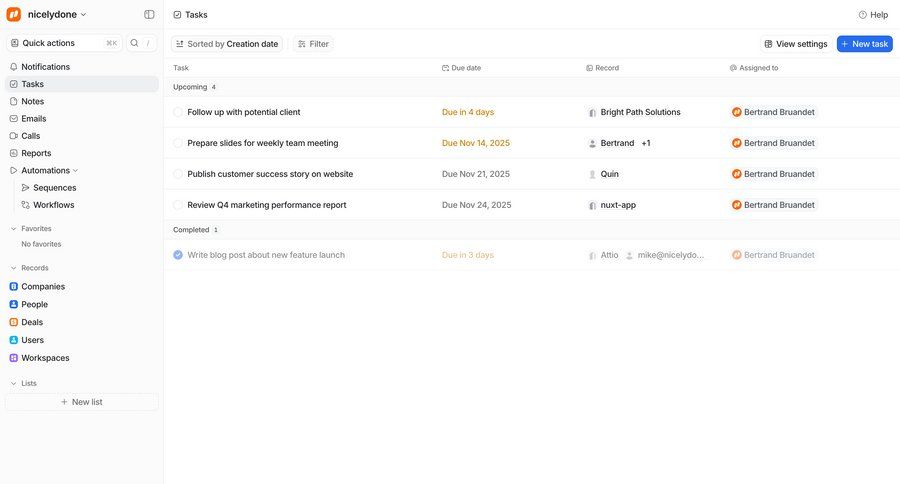Viewport: 900px width, 484px height.
Task: Click the Companies record icon
Action: tap(14, 287)
